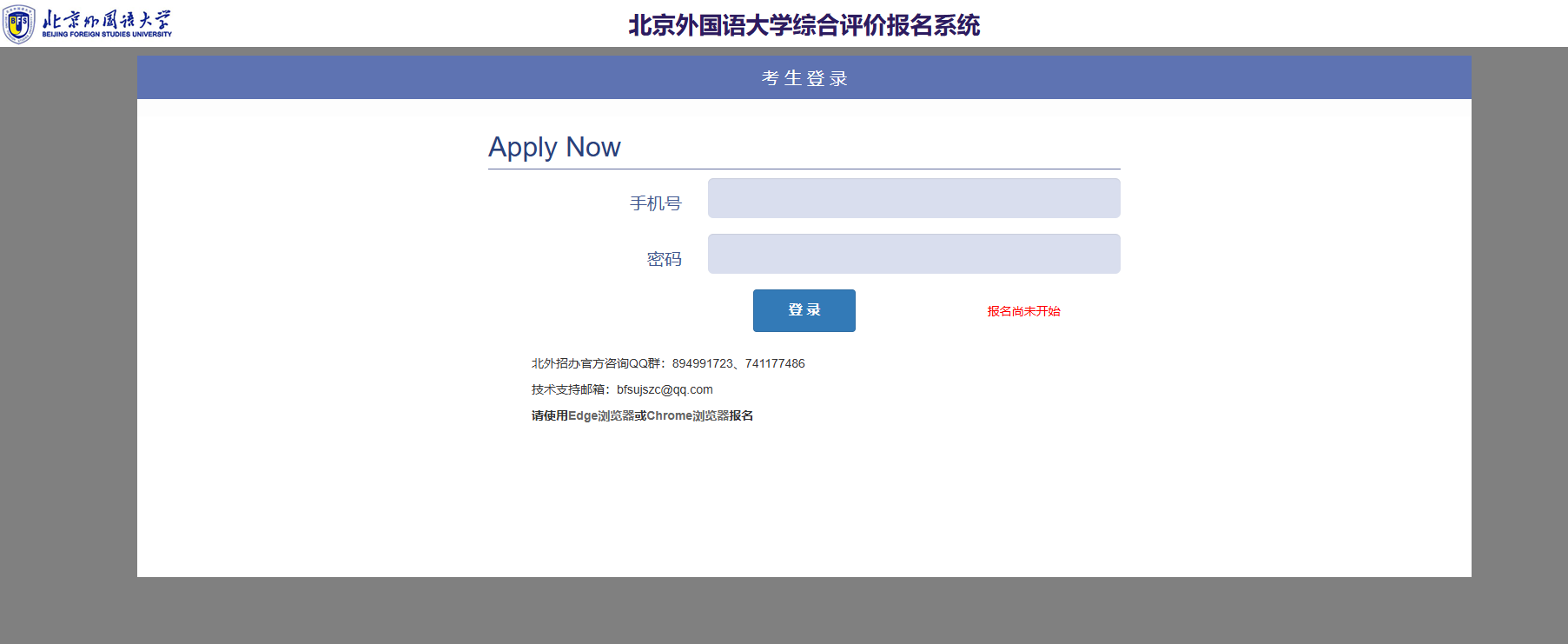1568x644 pixels.
Task: Click the QQ group number 894991723
Action: pos(702,363)
